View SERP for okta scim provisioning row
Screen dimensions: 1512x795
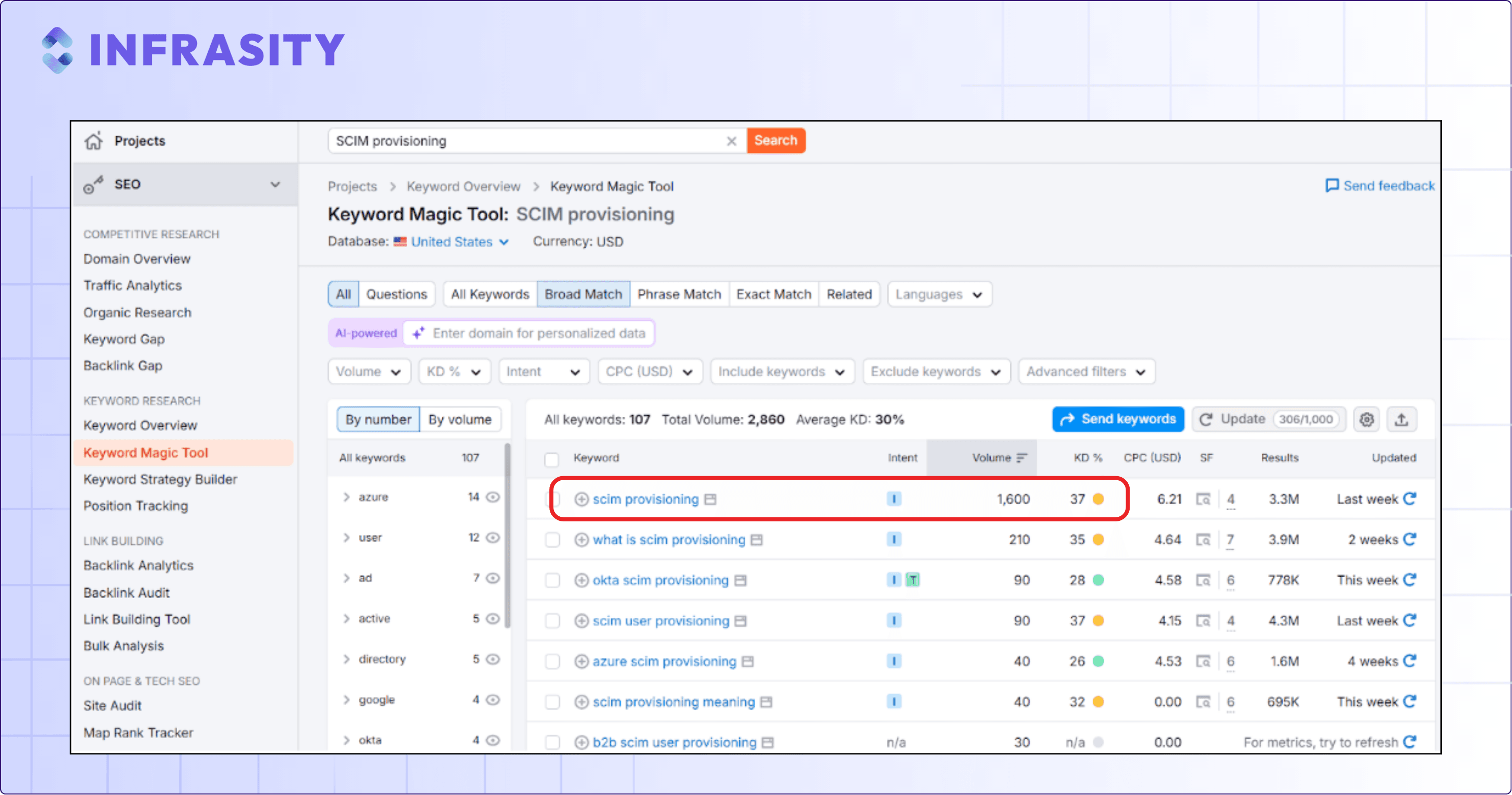[x=1203, y=580]
